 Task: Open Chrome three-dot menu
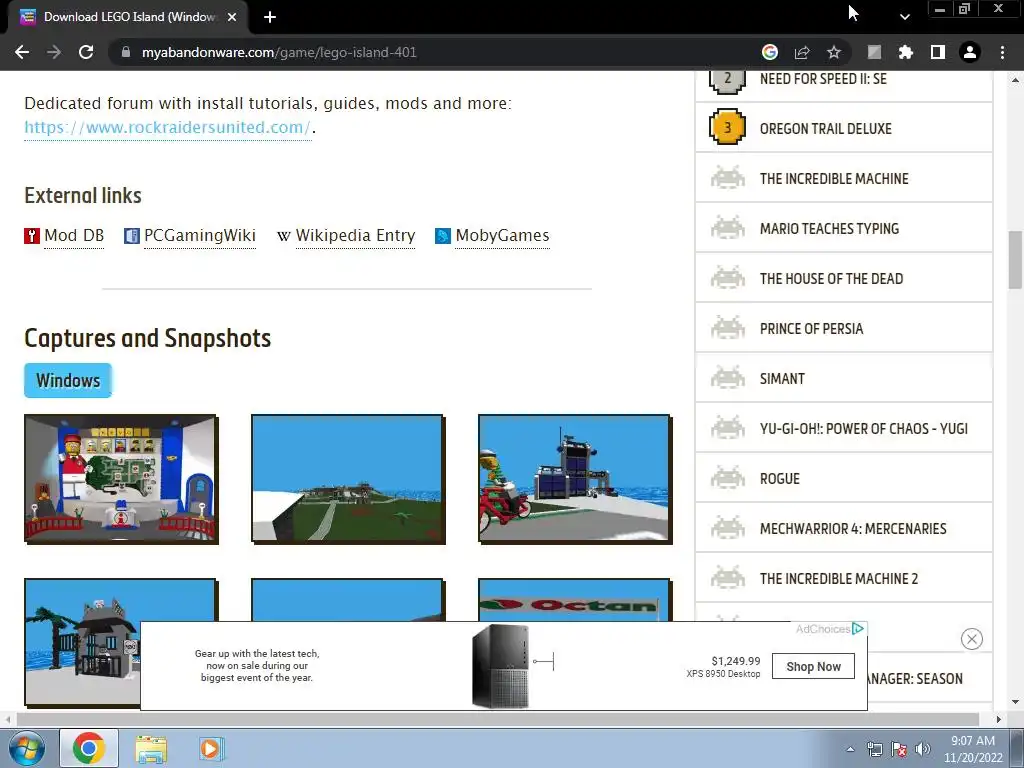[1002, 52]
